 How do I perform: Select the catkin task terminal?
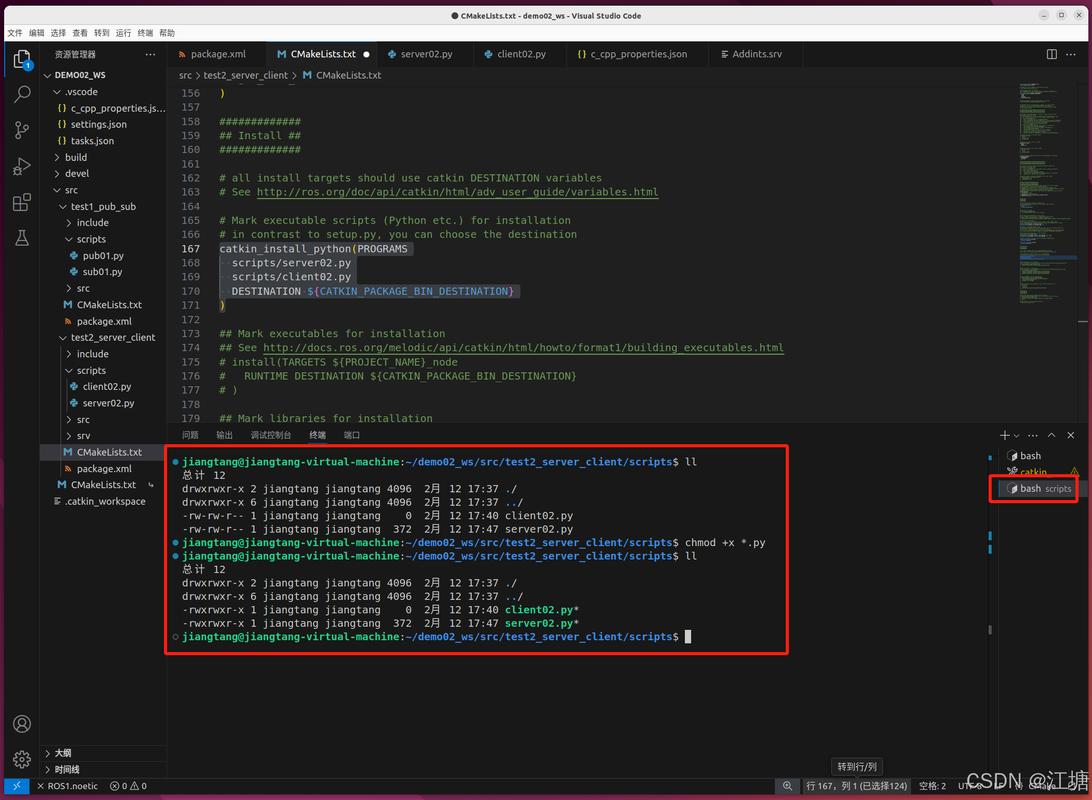[x=1038, y=472]
